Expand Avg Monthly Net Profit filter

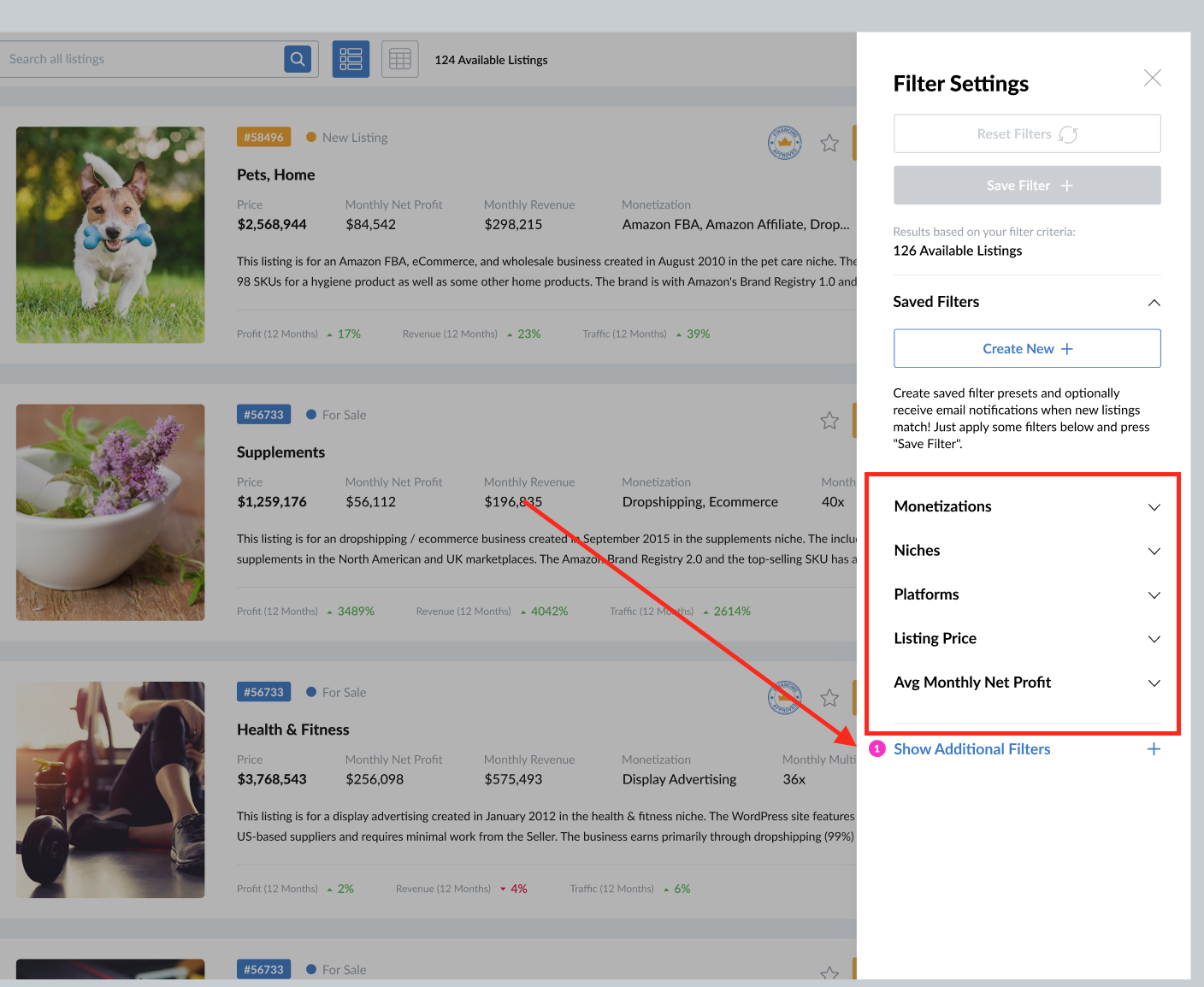(1154, 683)
